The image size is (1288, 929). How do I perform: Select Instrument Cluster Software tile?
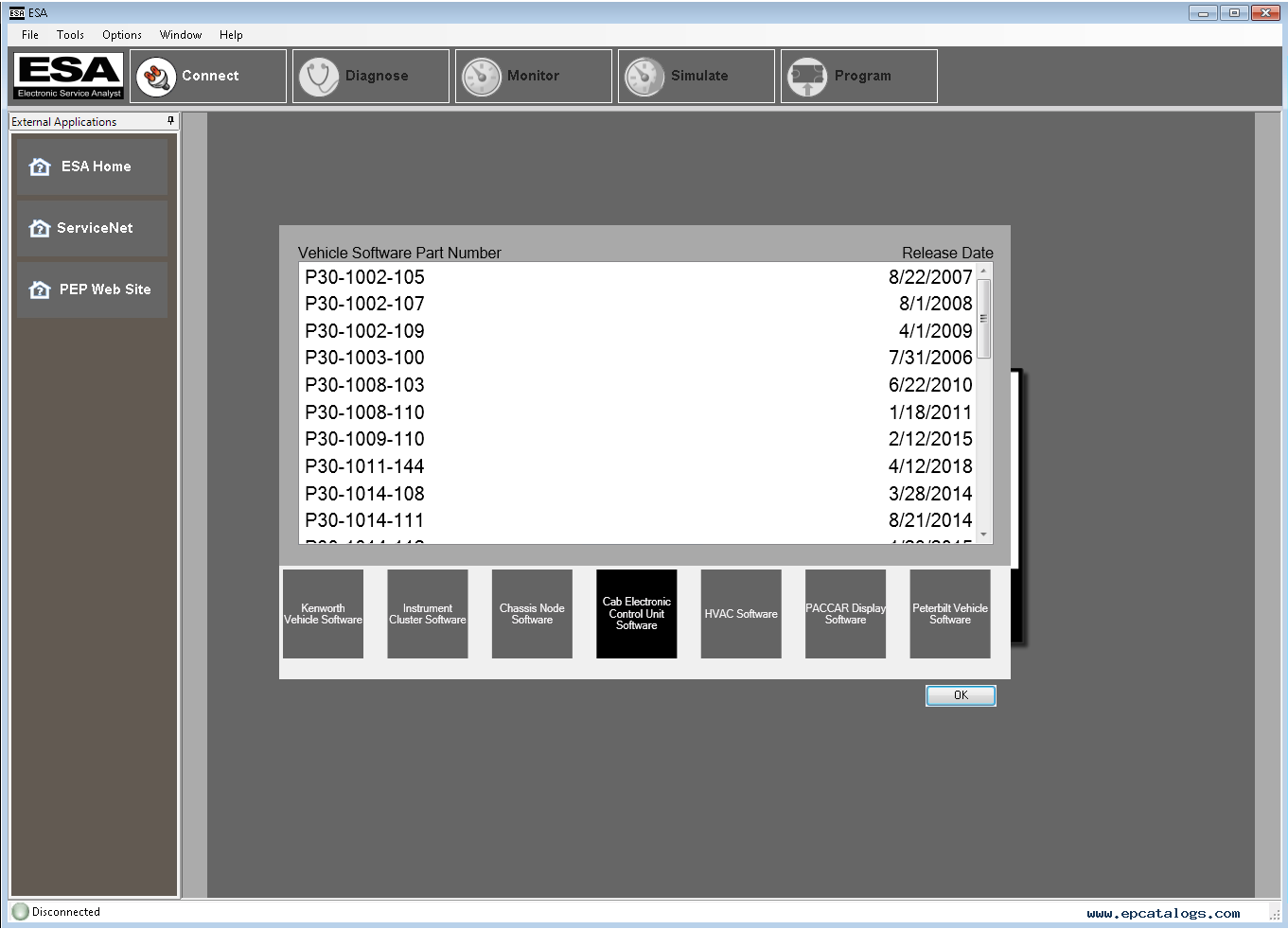pos(428,614)
